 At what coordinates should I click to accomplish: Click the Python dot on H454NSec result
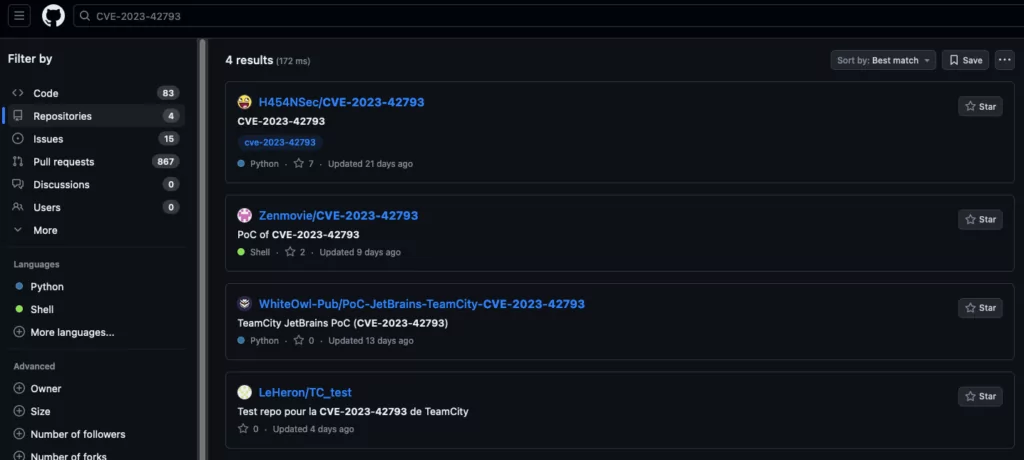(x=241, y=164)
